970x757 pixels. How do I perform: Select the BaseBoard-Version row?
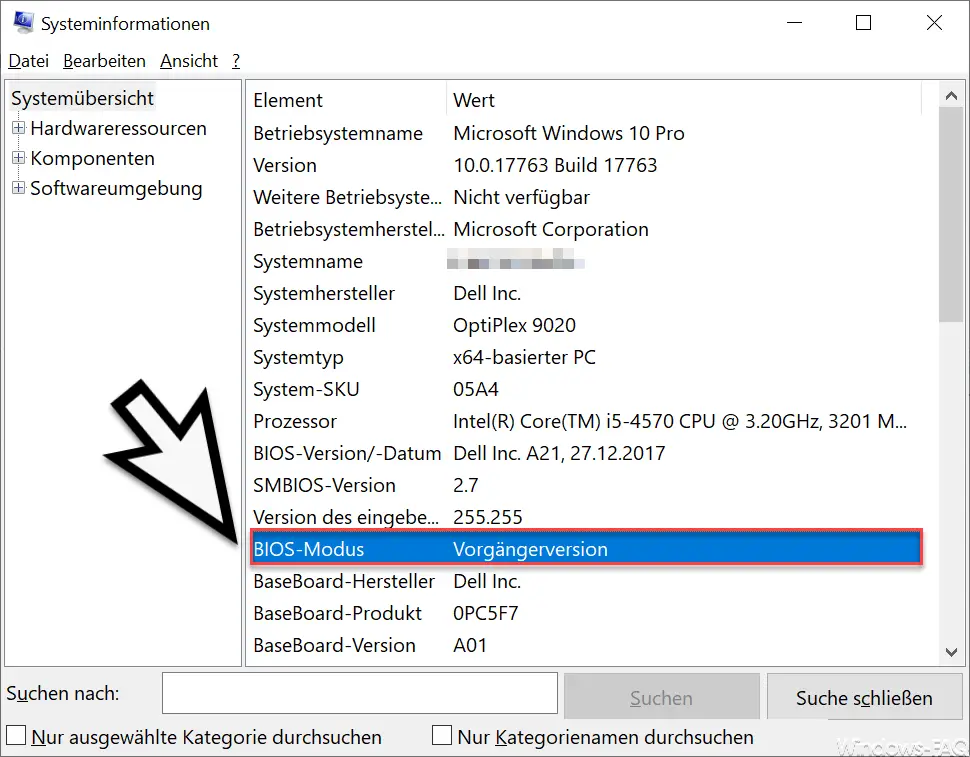click(x=586, y=645)
